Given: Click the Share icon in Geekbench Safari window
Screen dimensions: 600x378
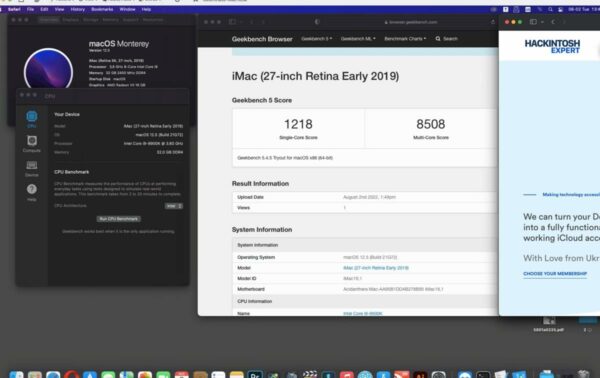Looking at the screenshot, I should (x=493, y=22).
